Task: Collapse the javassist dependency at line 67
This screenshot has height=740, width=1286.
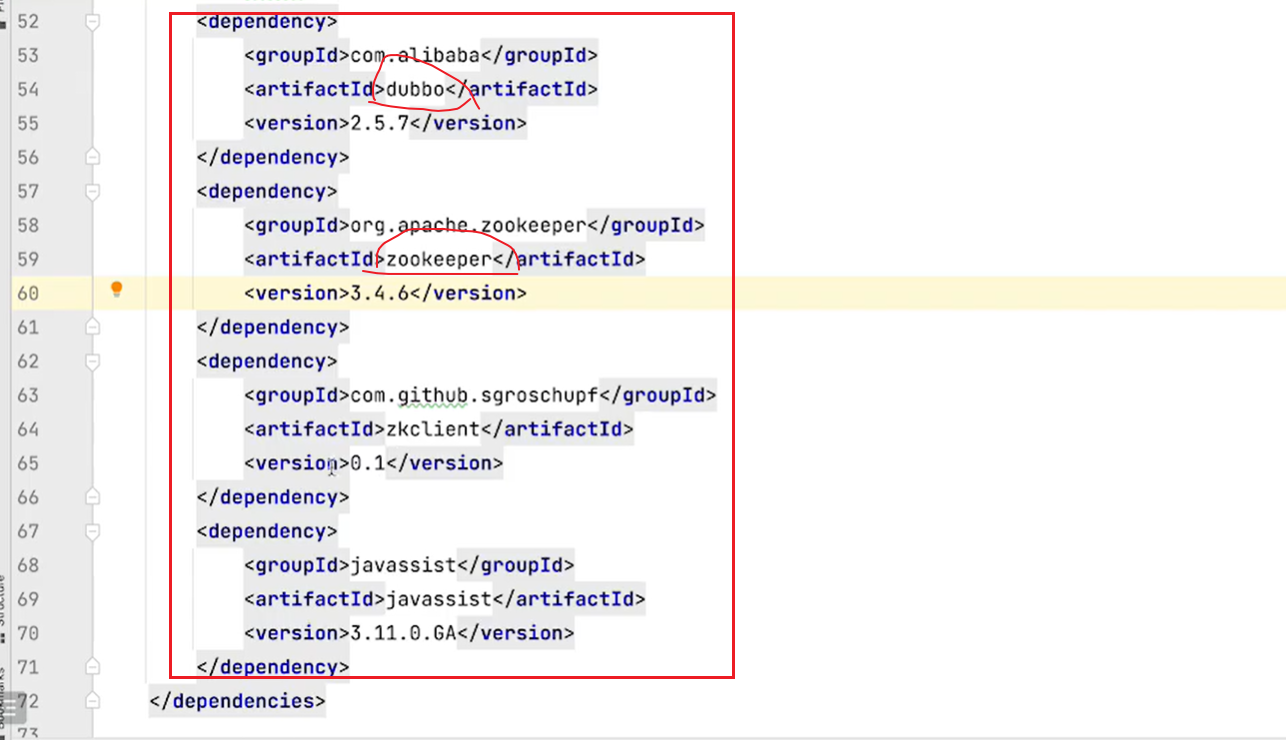Action: 92,531
